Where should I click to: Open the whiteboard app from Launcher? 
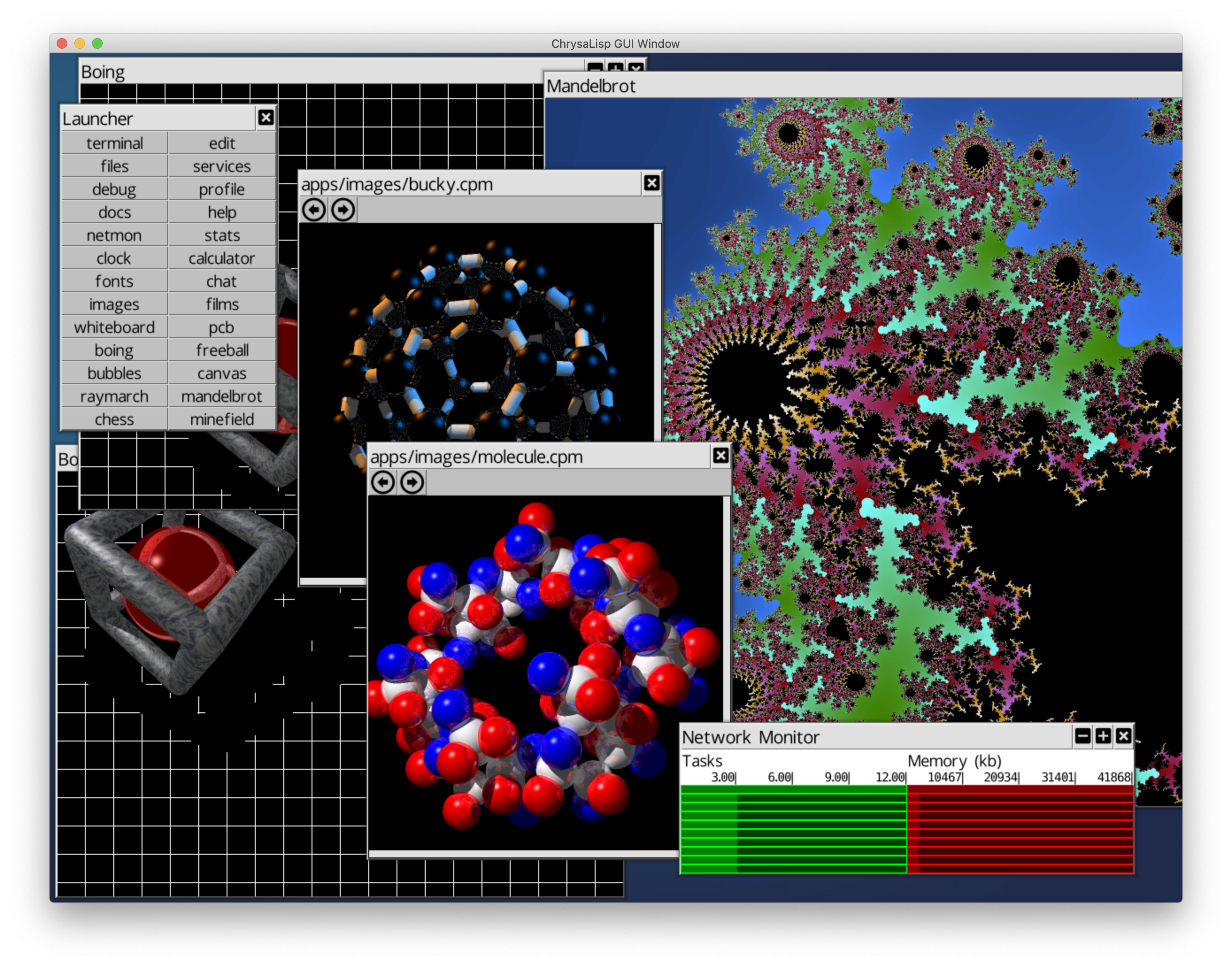114,327
